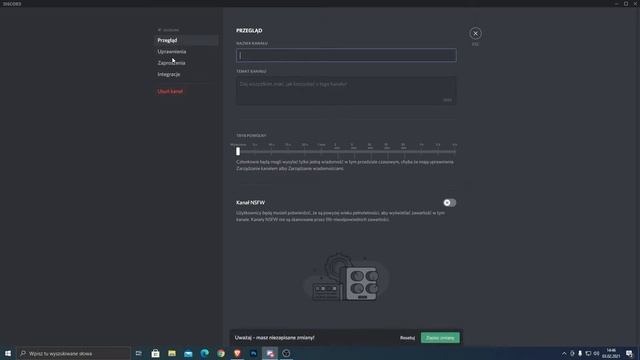Open the Windows Start menu
This screenshot has height=360, width=640.
pos(8,353)
